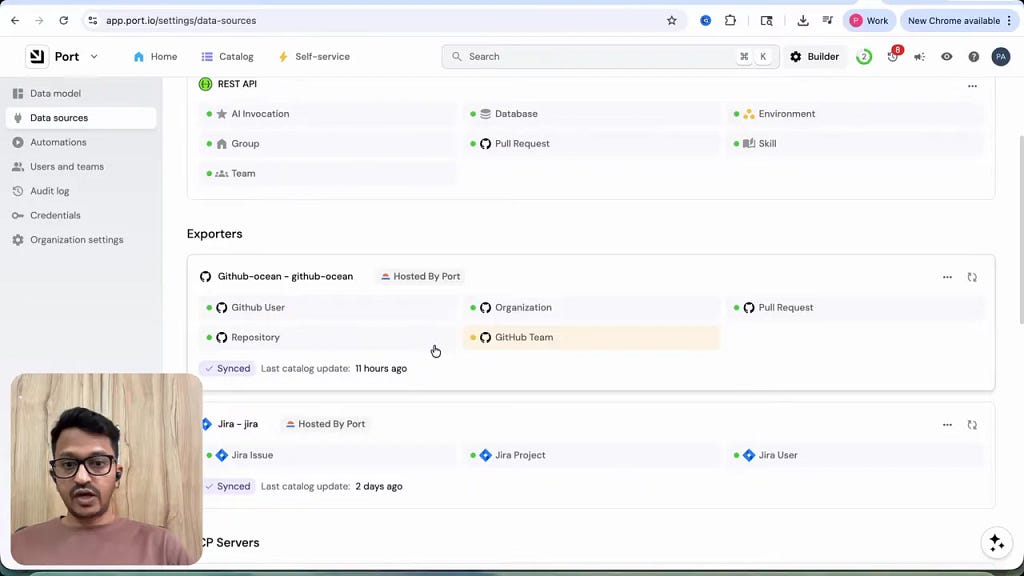Open Users and teams in sidebar
The image size is (1024, 576).
81,167
